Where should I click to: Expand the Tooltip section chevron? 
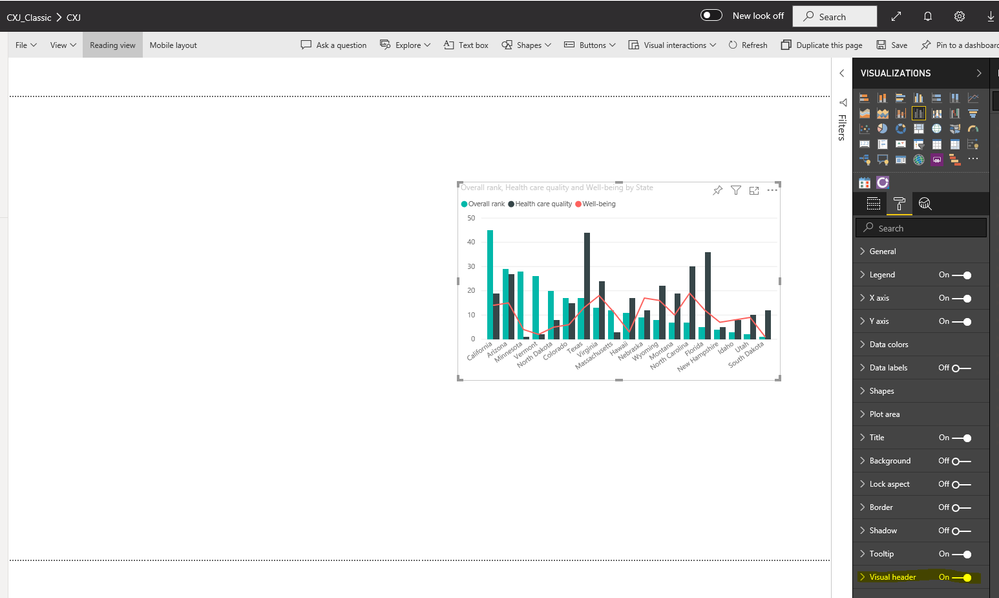click(x=863, y=553)
